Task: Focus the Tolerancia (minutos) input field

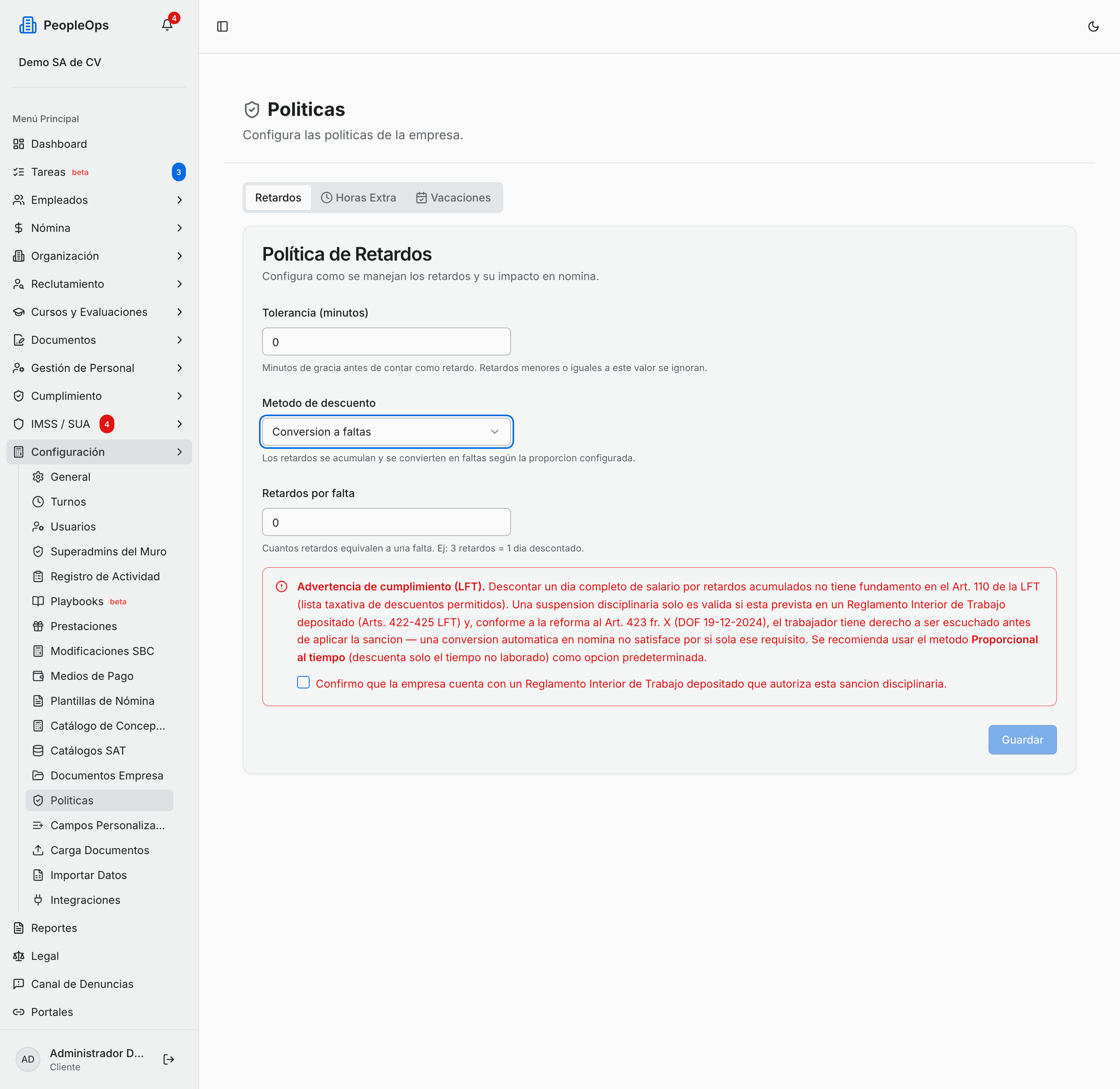Action: pos(386,341)
